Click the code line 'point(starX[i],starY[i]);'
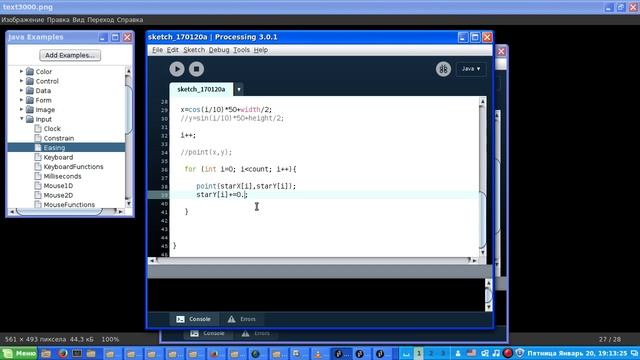This screenshot has width=640, height=360. tap(246, 186)
